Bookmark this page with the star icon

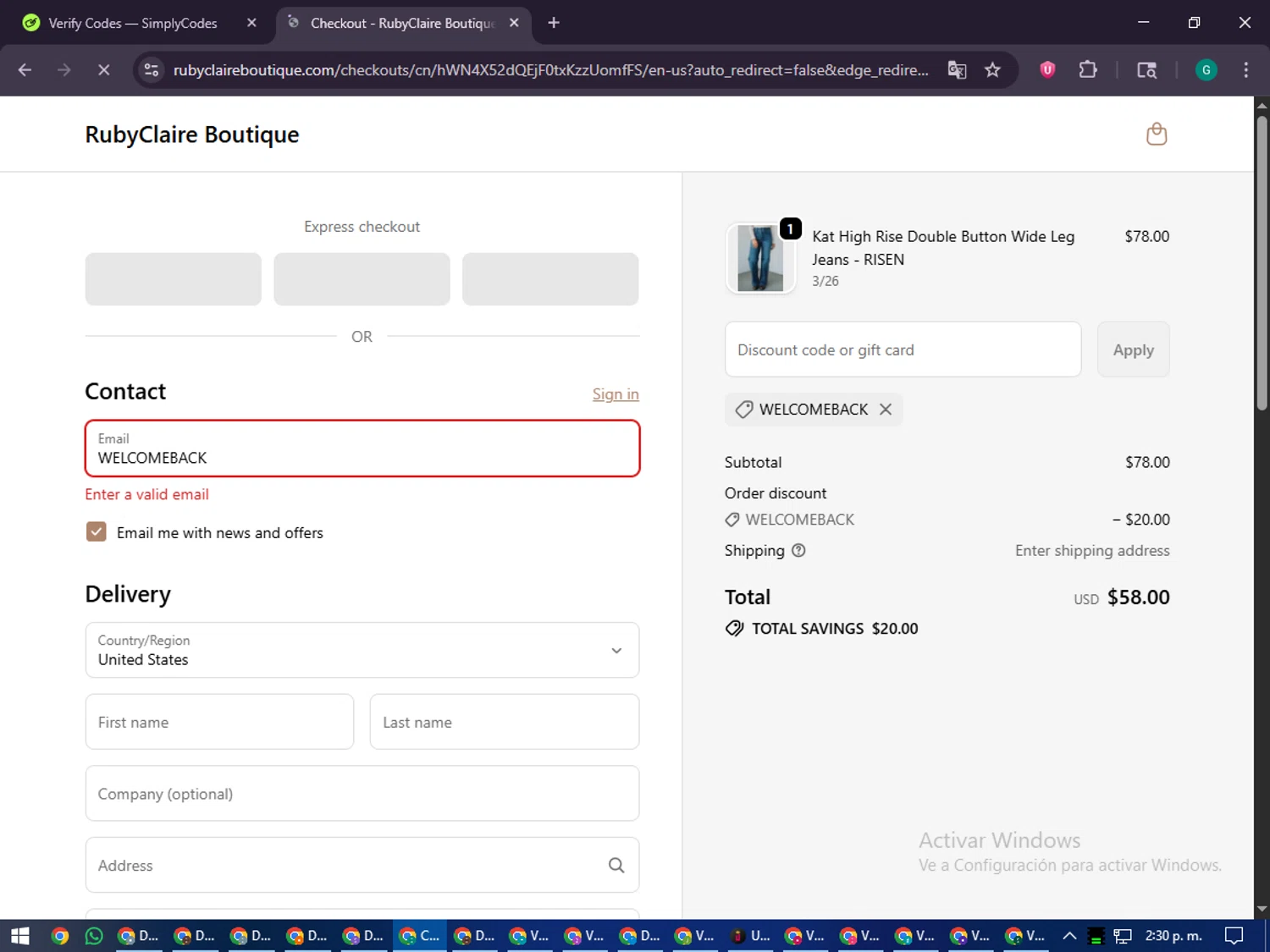click(992, 70)
